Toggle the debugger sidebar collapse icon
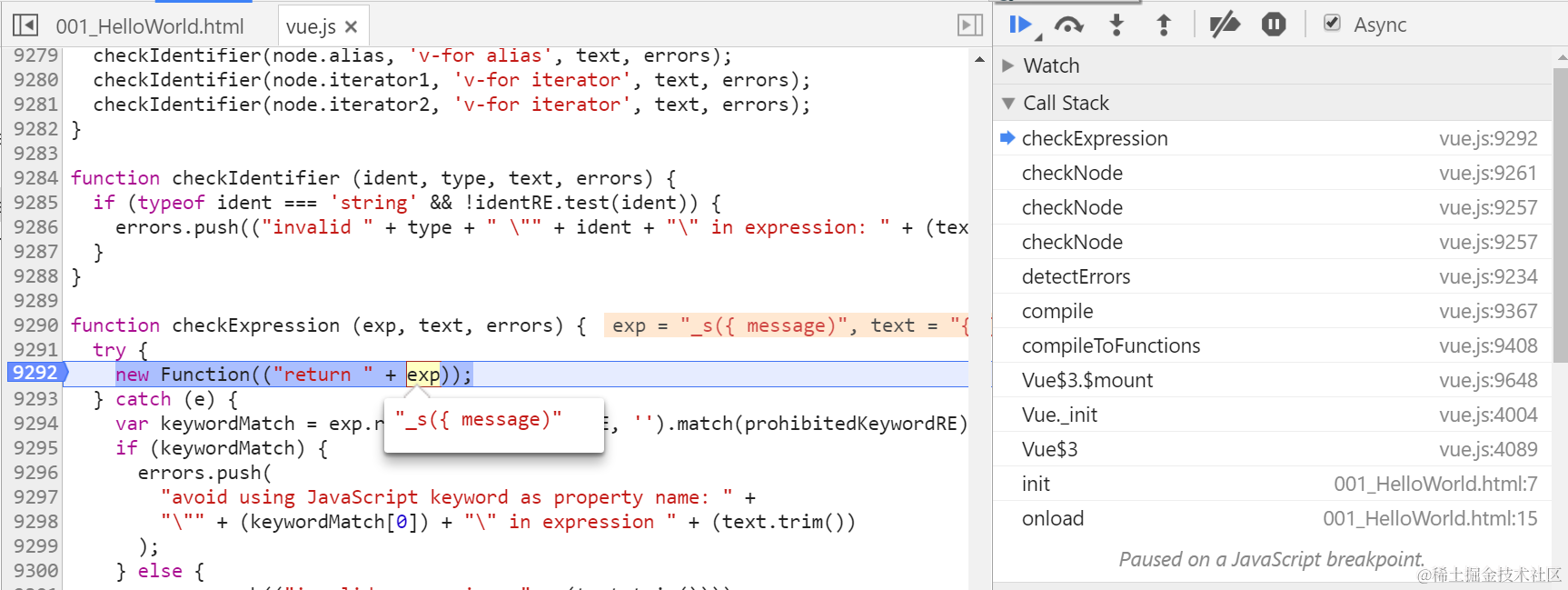Screen dimensions: 1568x590 coord(970,25)
